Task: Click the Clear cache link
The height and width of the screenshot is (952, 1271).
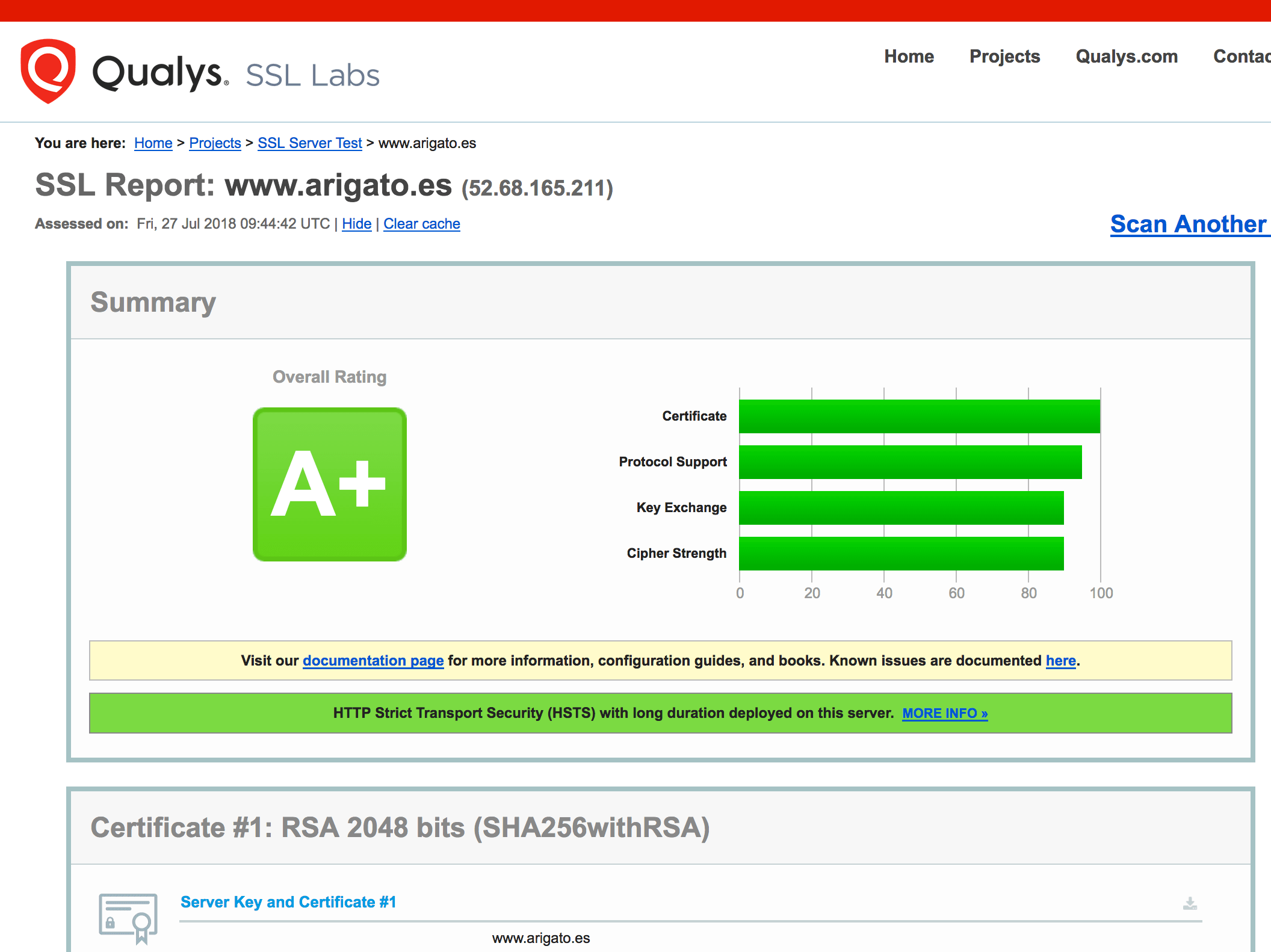Action: pos(421,224)
